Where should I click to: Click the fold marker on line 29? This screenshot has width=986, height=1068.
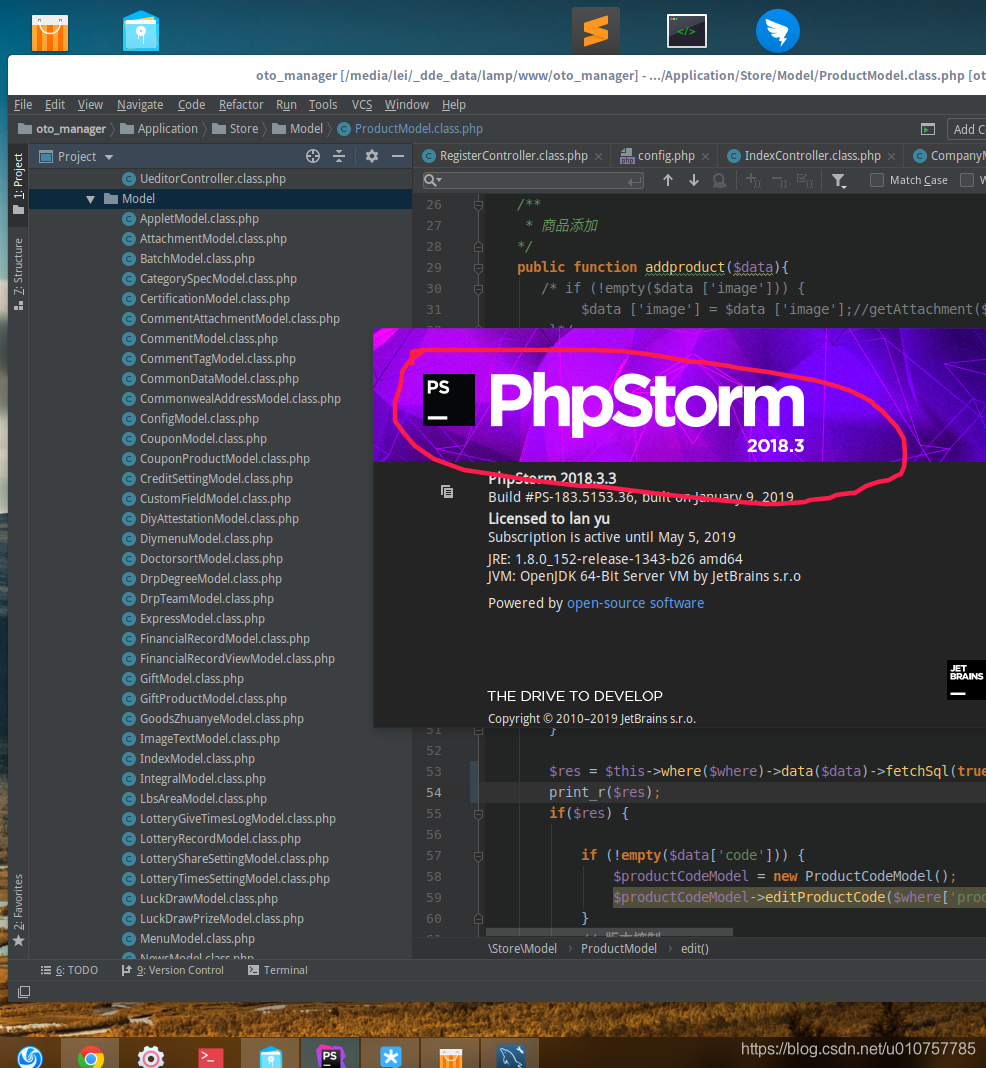479,268
